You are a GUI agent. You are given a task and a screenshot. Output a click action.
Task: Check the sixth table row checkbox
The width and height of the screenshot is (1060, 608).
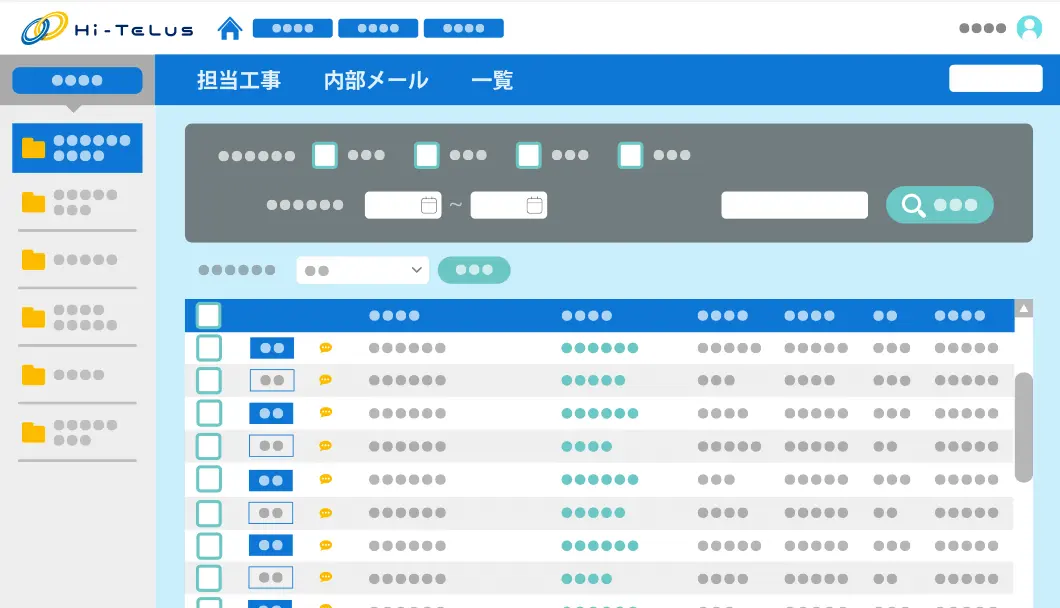click(x=209, y=513)
